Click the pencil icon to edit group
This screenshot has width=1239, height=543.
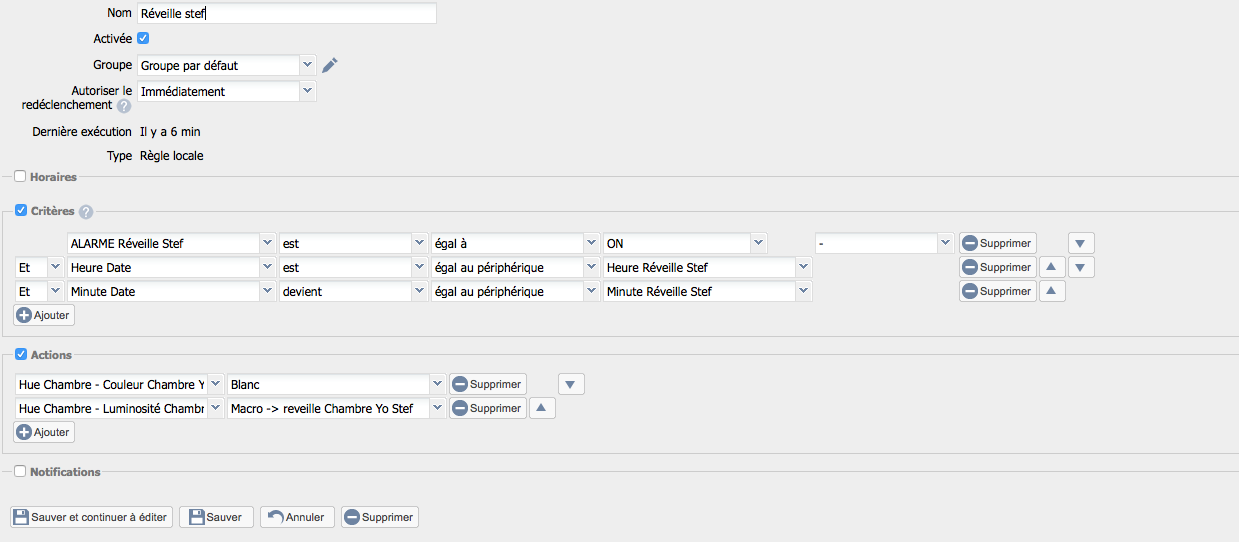[x=330, y=66]
